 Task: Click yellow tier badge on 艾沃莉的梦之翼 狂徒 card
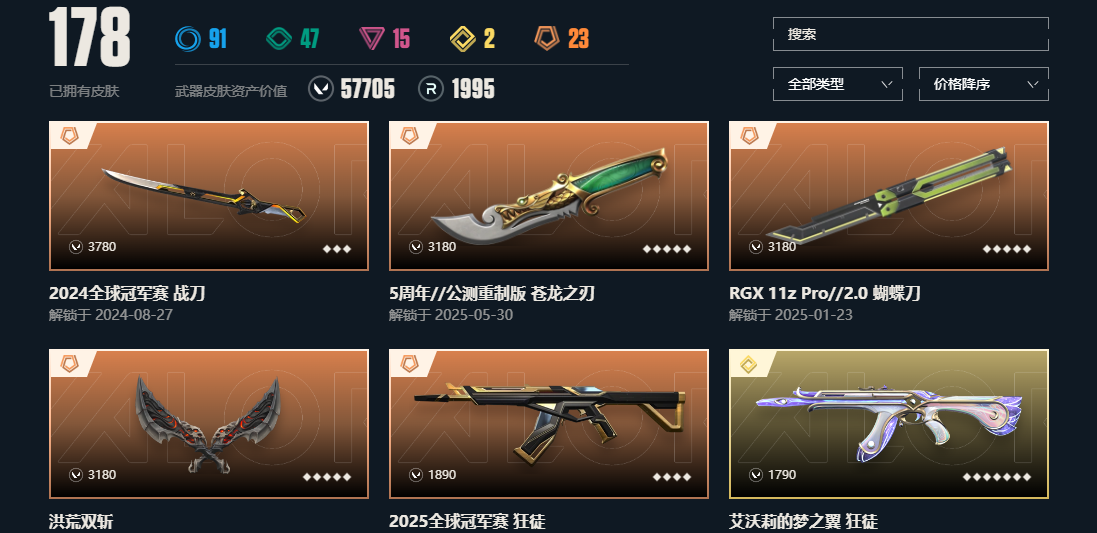pyautogui.click(x=749, y=364)
